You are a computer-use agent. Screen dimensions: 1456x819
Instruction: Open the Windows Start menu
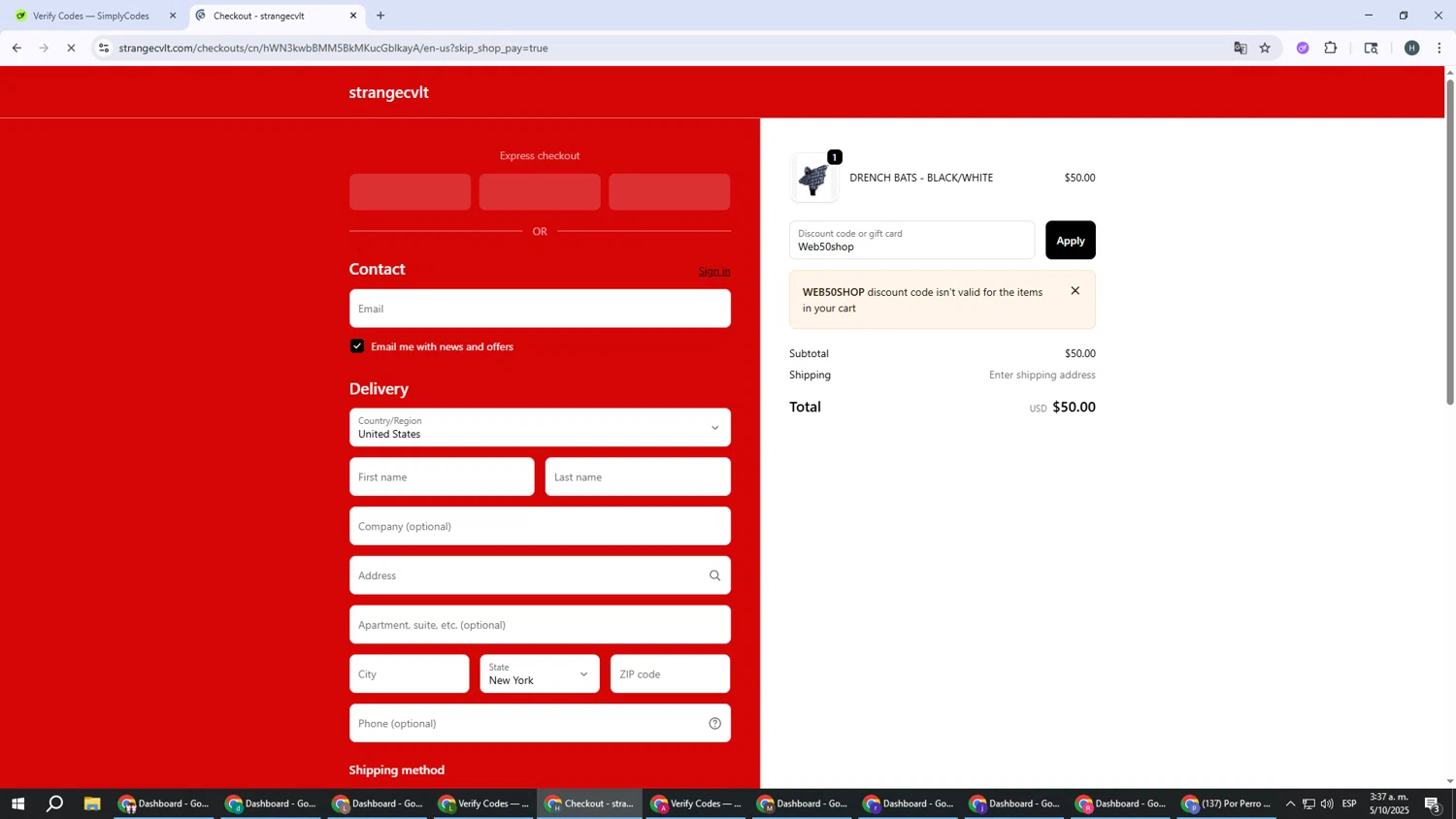[17, 803]
